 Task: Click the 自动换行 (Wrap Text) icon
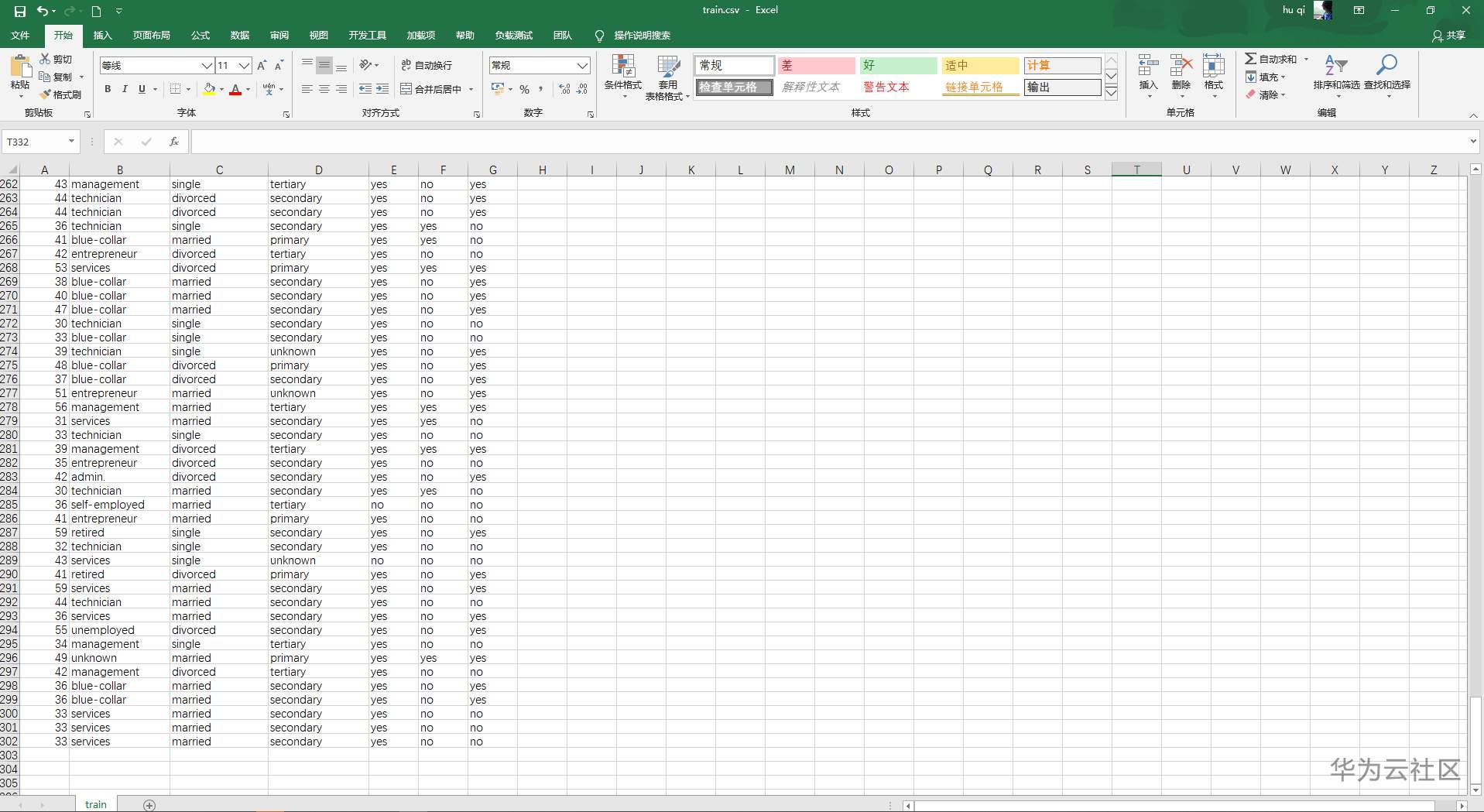[427, 65]
